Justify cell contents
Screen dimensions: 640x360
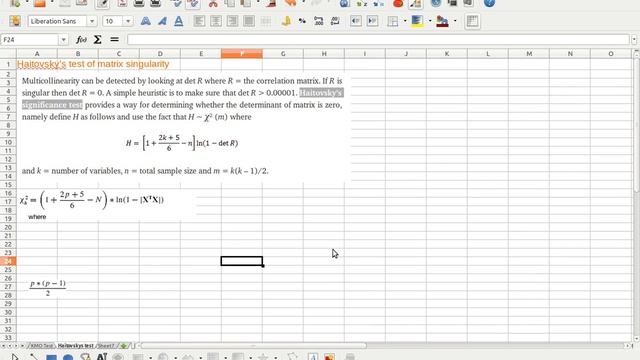(x=249, y=21)
